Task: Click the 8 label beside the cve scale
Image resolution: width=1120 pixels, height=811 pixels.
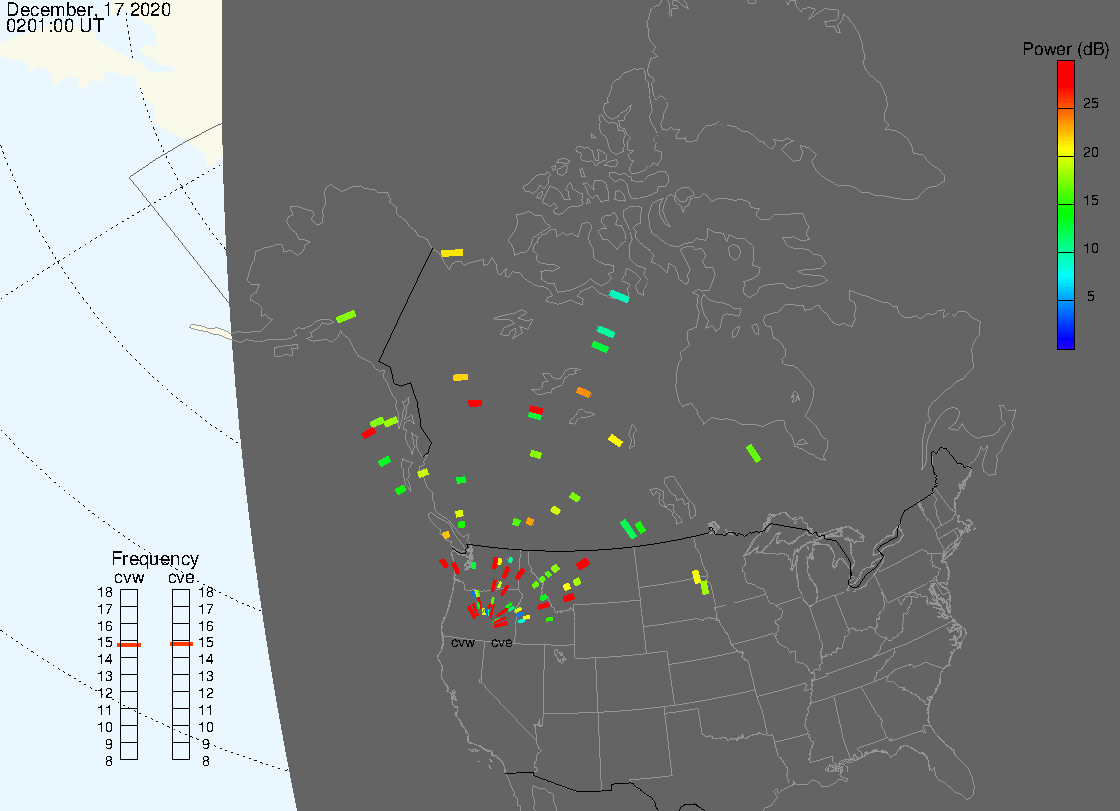Action: 206,762
